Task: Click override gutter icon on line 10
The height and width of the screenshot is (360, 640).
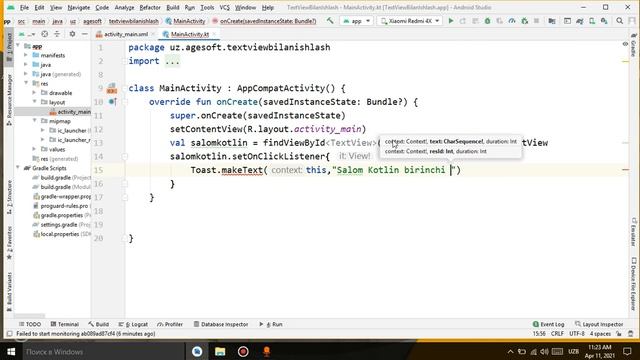Action: [x=113, y=102]
